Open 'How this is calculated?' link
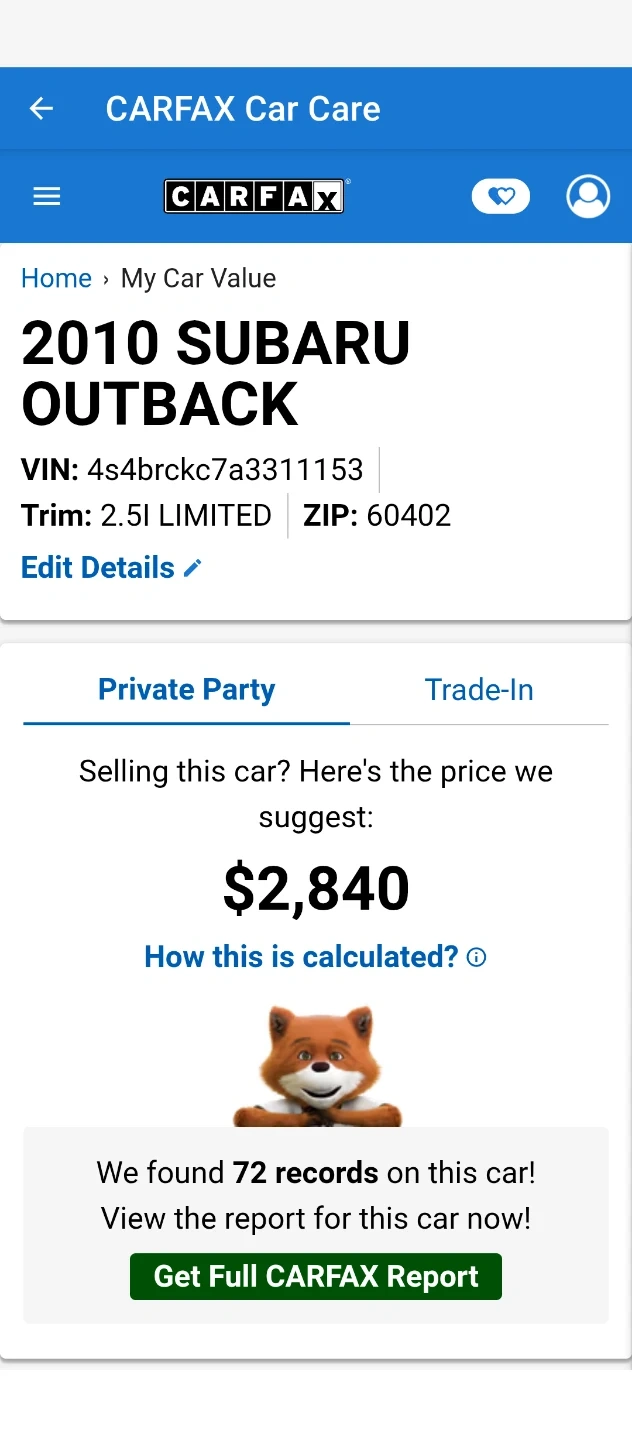The height and width of the screenshot is (1440, 632). 301,957
